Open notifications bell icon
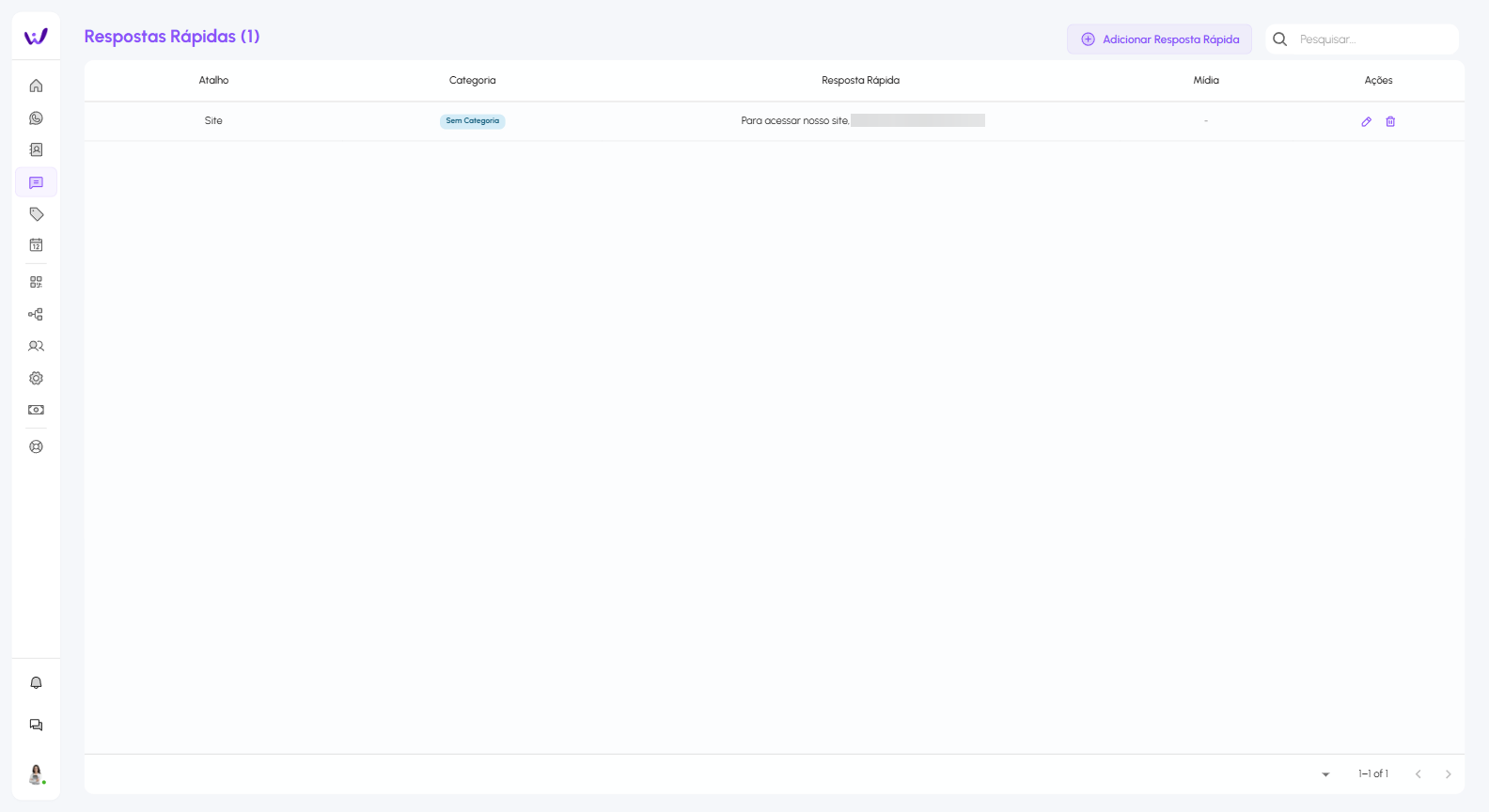Image resolution: width=1489 pixels, height=812 pixels. point(36,683)
